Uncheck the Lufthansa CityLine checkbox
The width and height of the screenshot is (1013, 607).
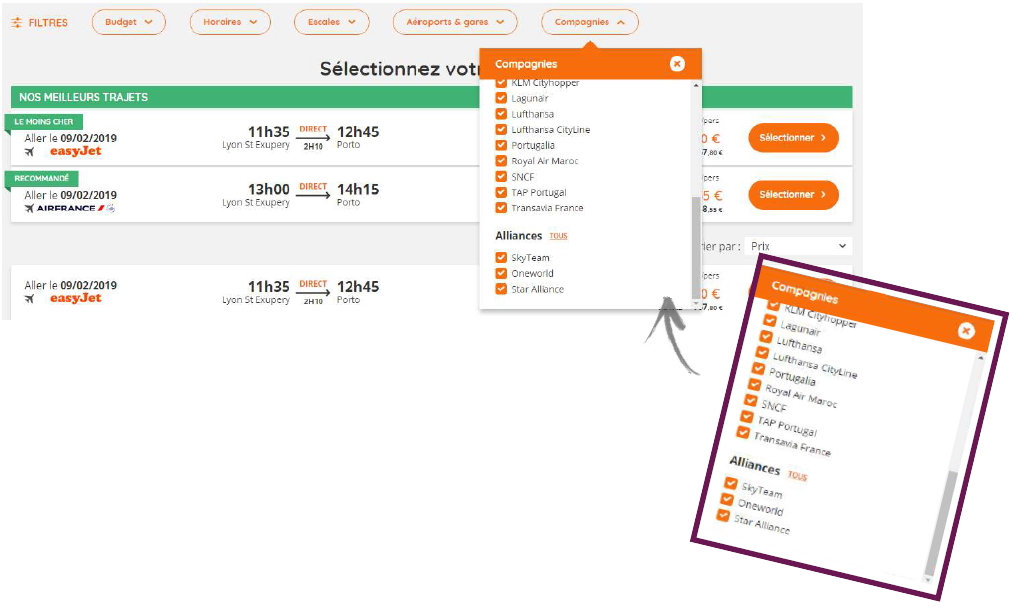coord(501,130)
